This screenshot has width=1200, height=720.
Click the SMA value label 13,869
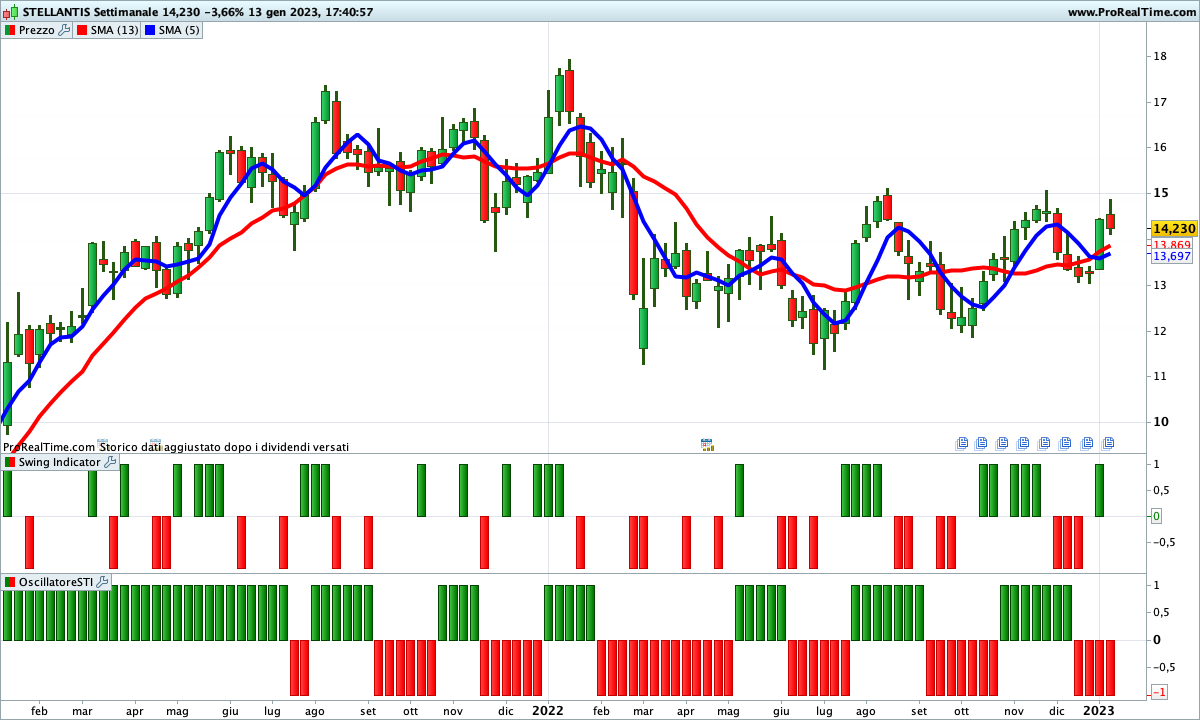pyautogui.click(x=1172, y=245)
